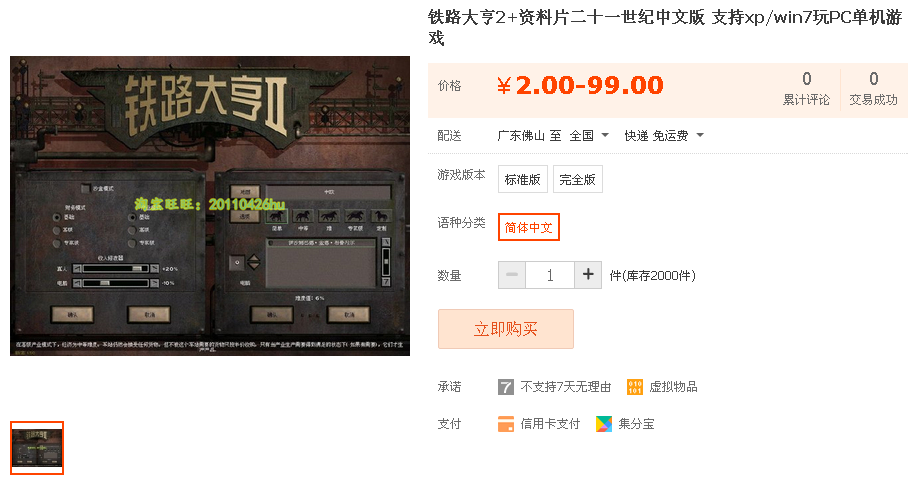Click the 信用卡支付 text link
Viewport: 912px width, 480px height.
550,424
